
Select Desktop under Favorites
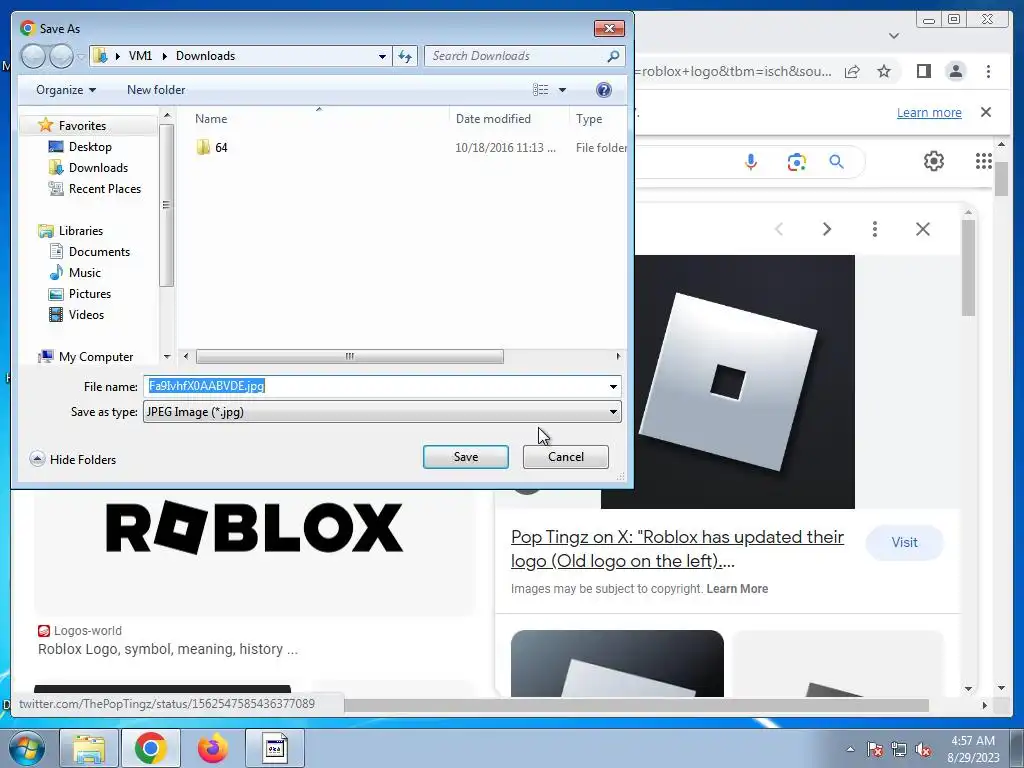tap(90, 147)
